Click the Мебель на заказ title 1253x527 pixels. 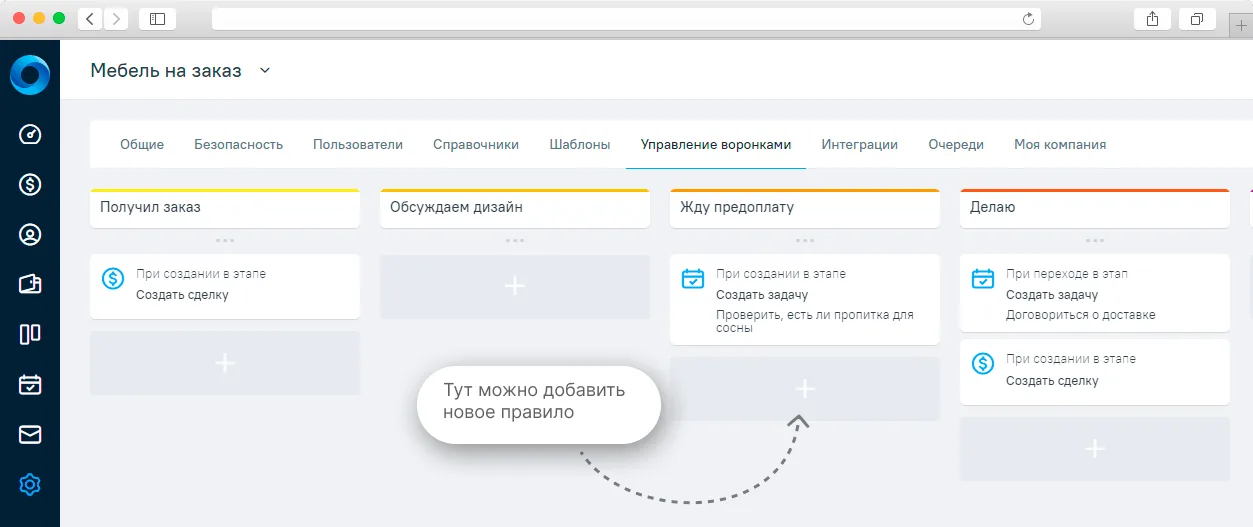click(166, 71)
